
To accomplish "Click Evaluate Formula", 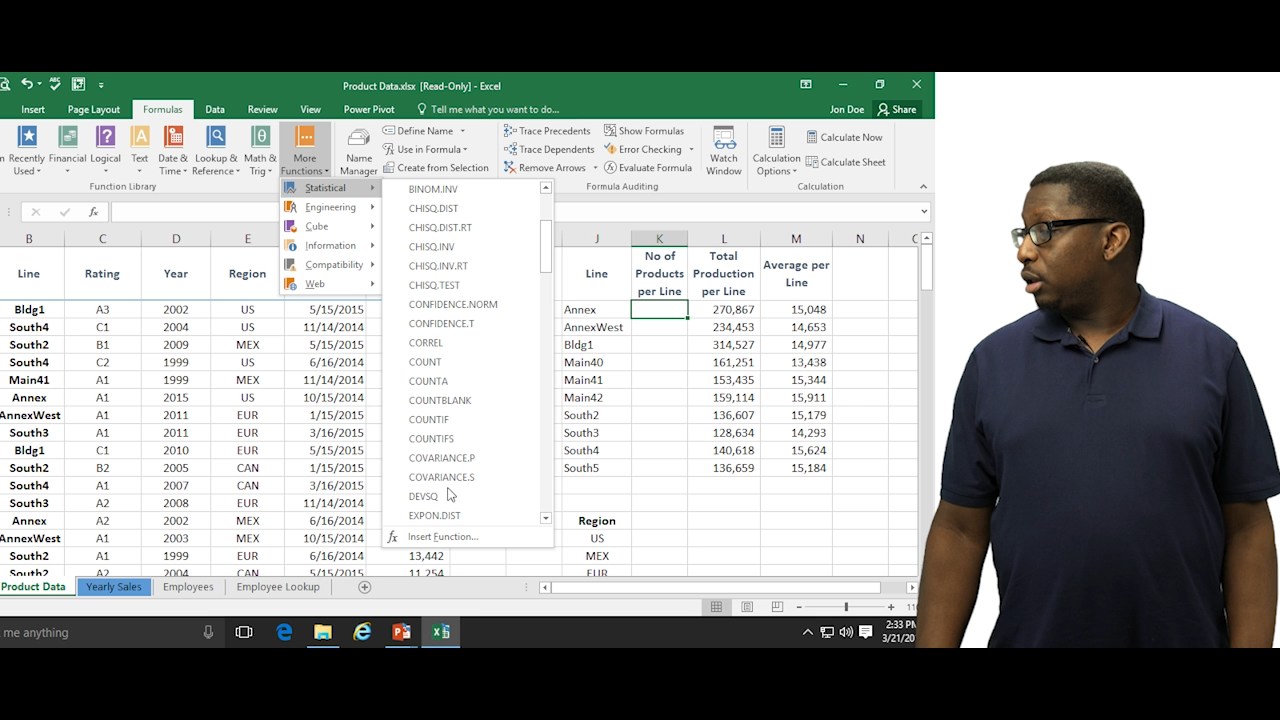I will (647, 168).
